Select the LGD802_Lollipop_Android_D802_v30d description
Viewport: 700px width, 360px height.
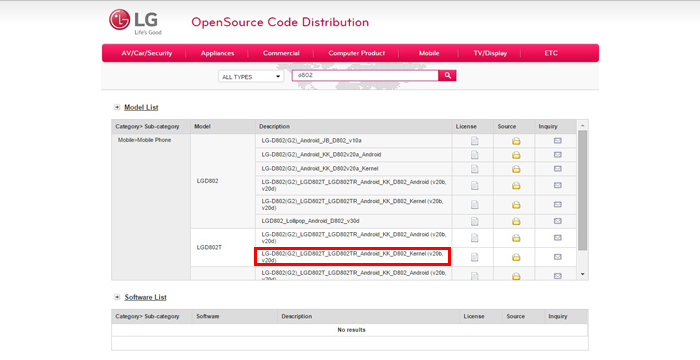(x=310, y=221)
